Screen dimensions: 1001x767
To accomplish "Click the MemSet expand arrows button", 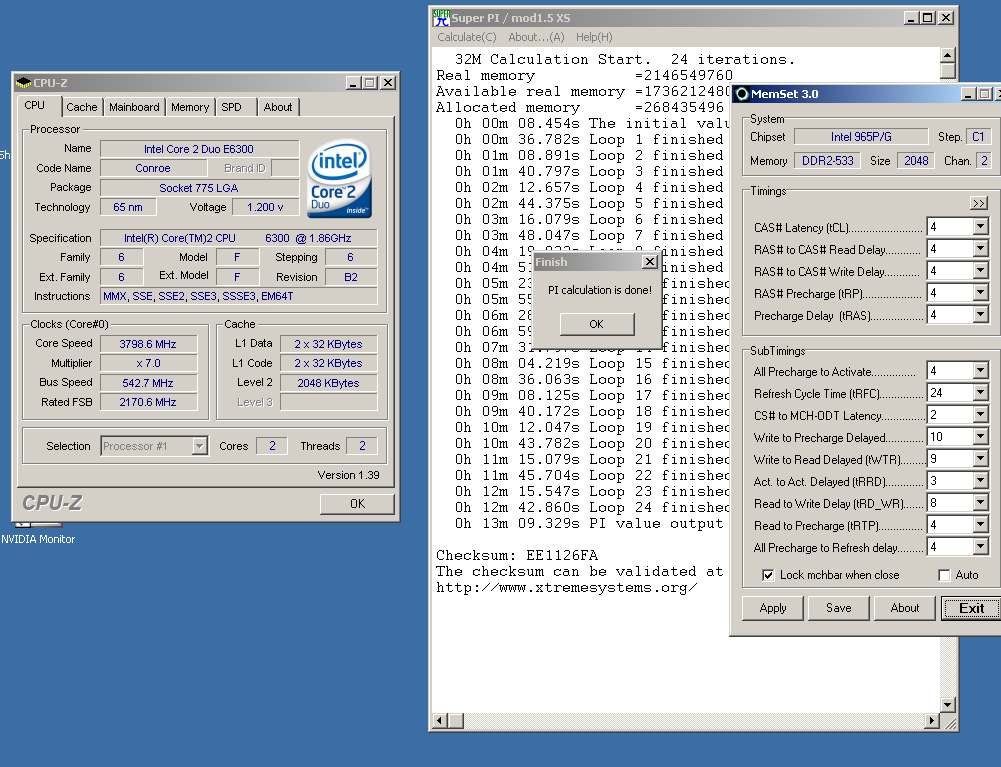I will (979, 203).
